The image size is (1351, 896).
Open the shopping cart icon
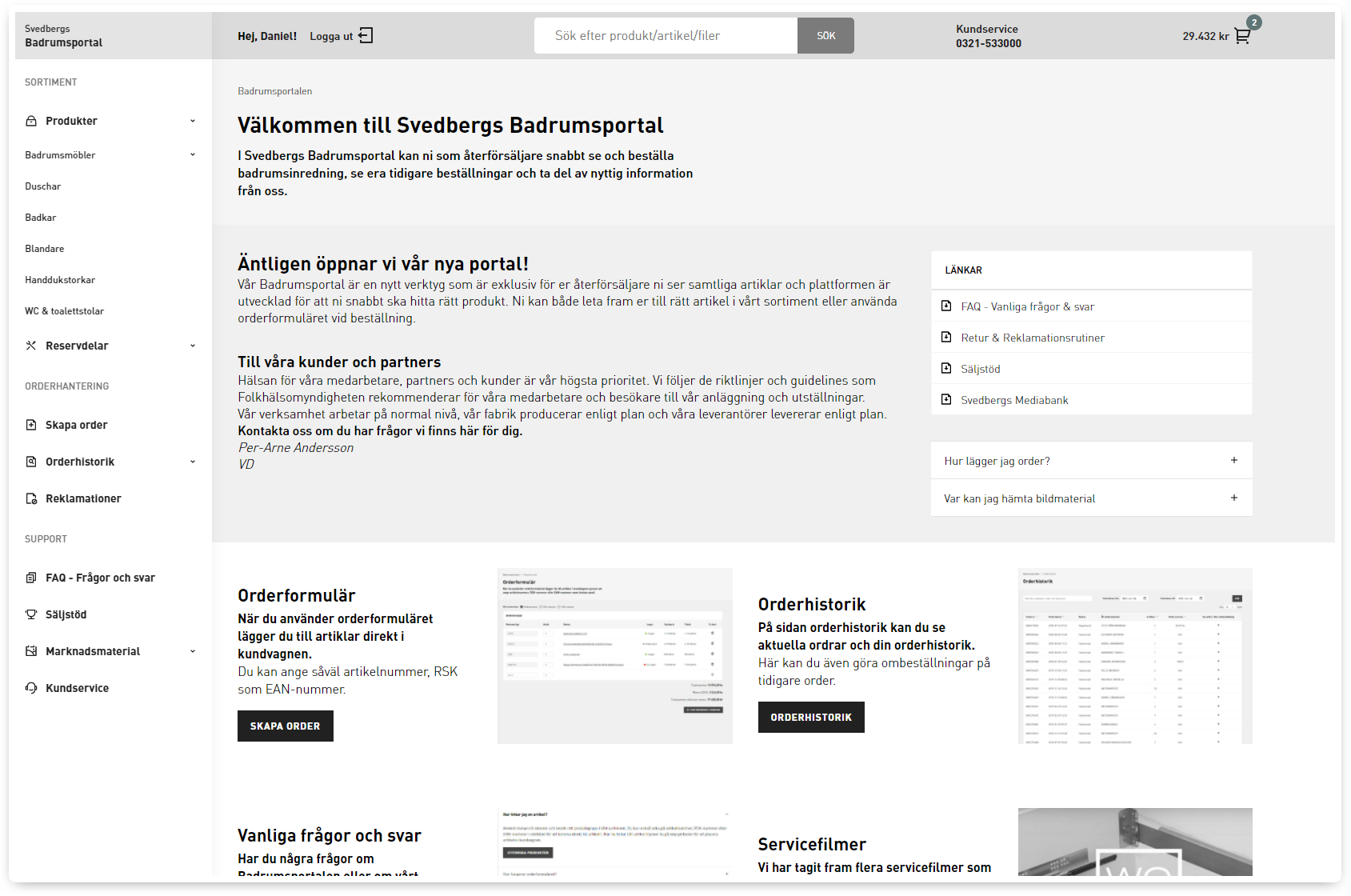point(1242,36)
